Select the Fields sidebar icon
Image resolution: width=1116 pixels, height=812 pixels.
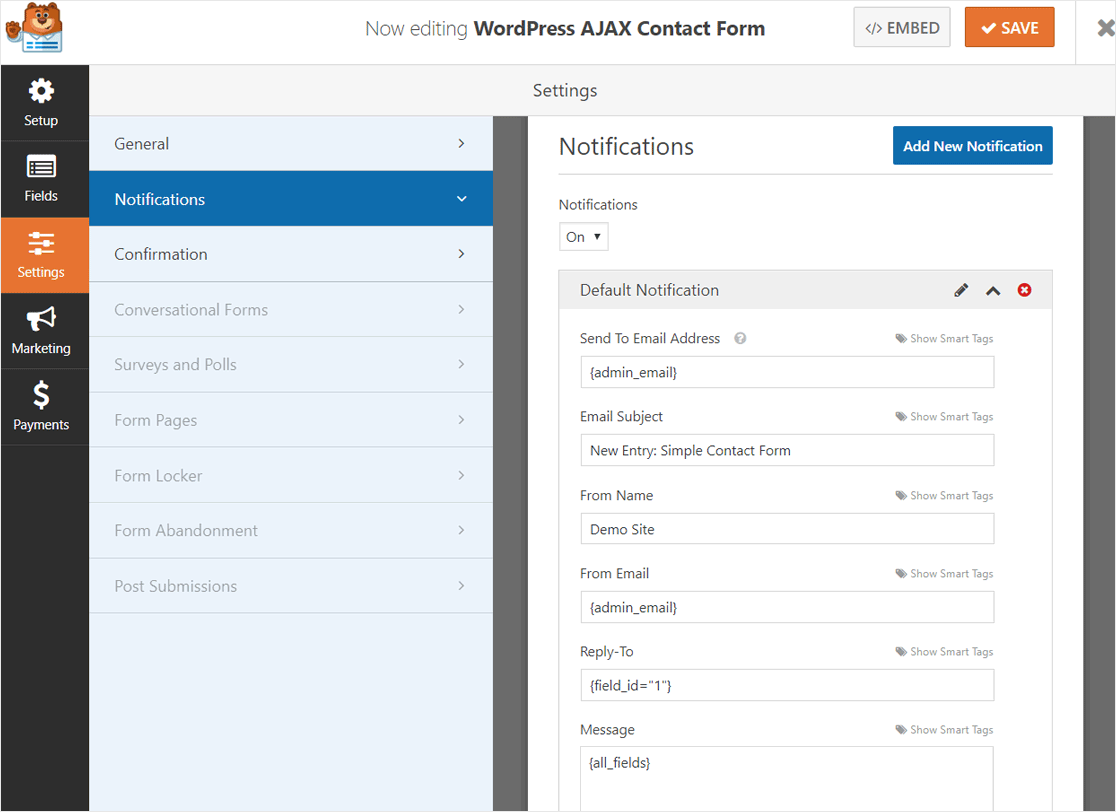click(42, 179)
